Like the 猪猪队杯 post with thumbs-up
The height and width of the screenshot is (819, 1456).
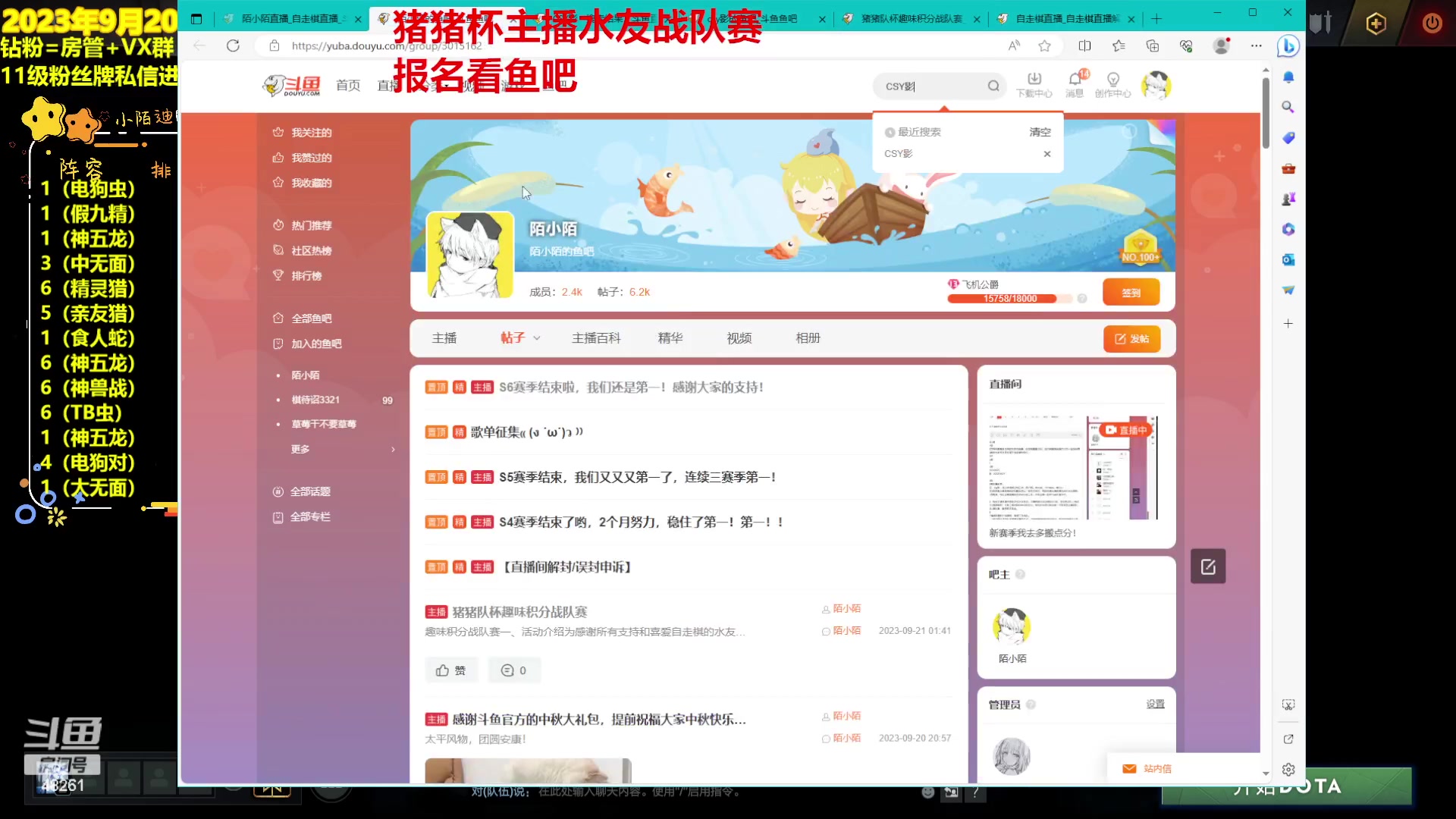tap(451, 670)
